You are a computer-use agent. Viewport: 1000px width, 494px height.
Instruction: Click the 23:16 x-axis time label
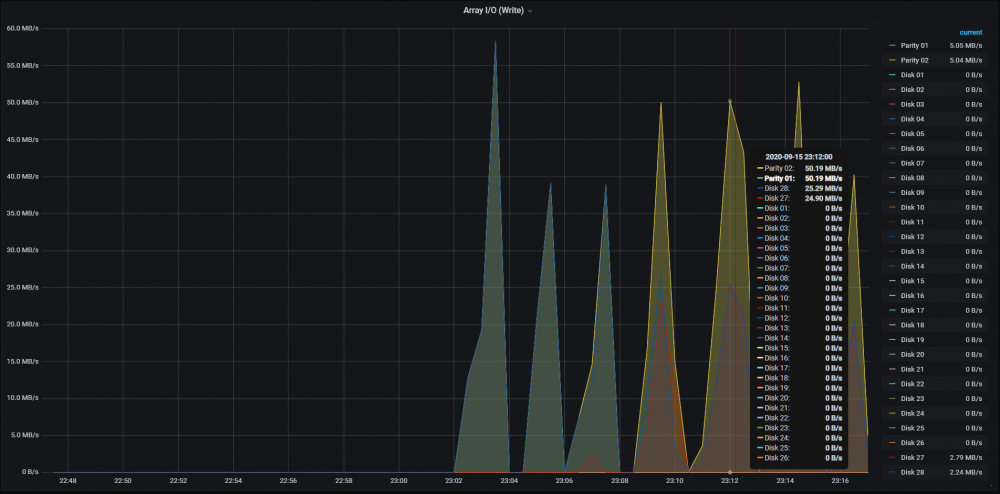[840, 481]
